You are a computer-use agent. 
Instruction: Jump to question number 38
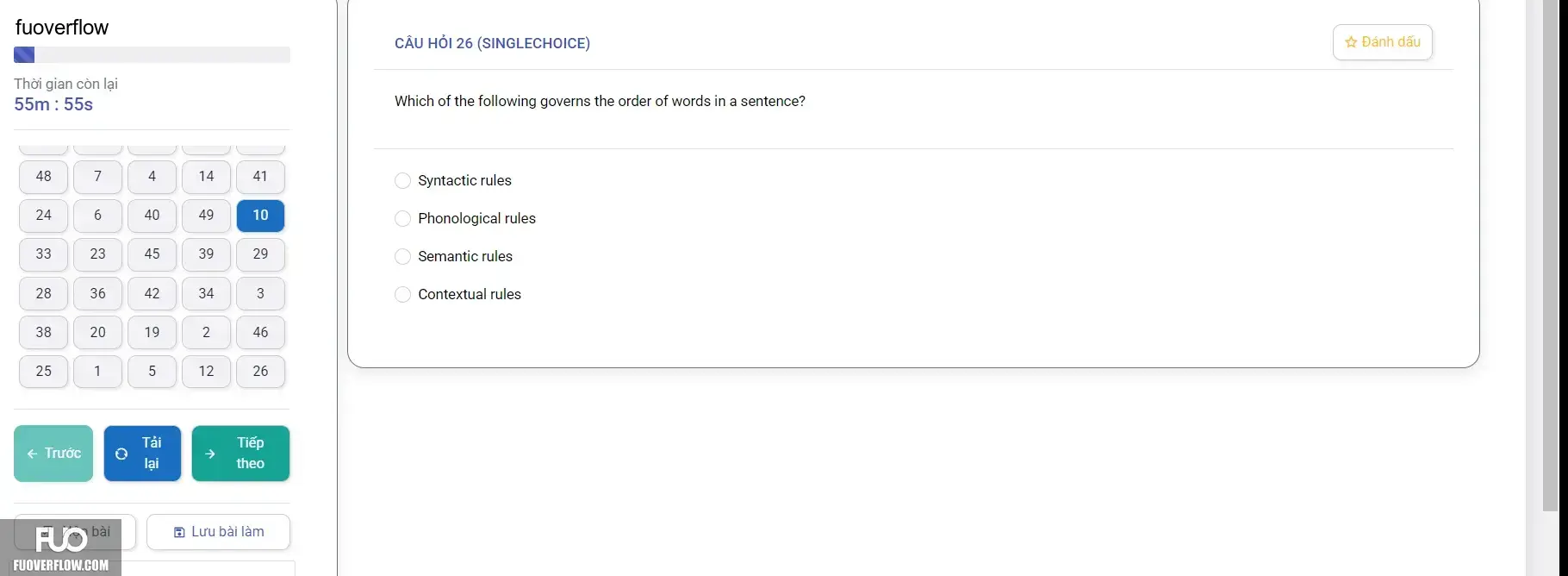tap(43, 333)
